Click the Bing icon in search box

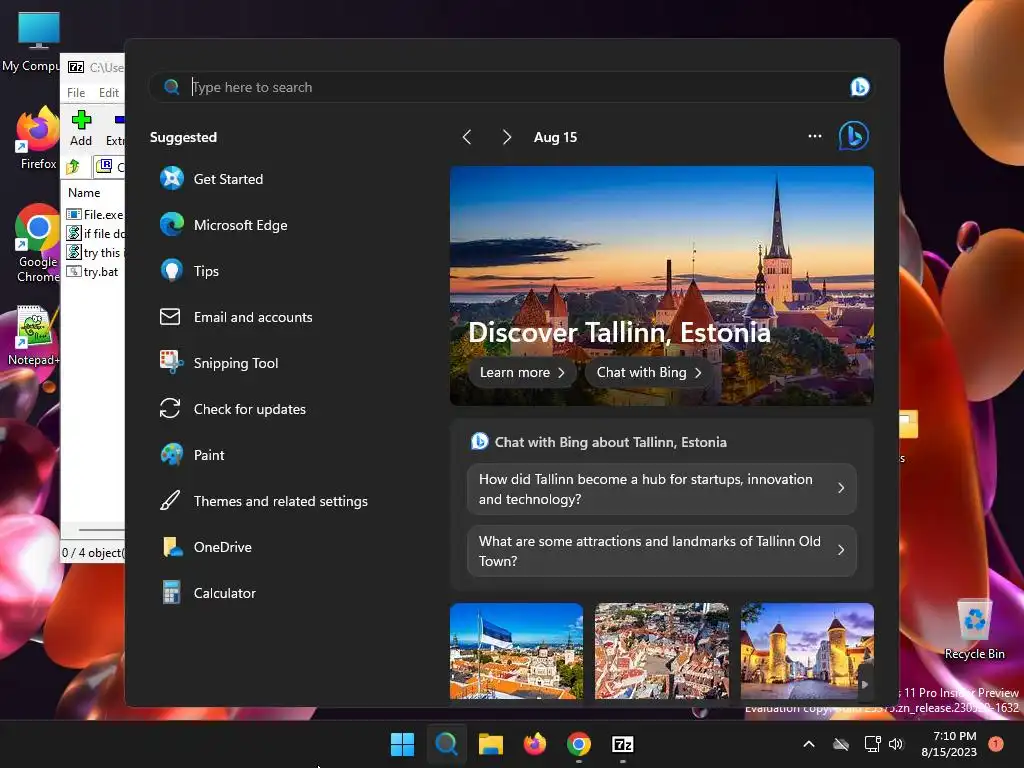[859, 87]
